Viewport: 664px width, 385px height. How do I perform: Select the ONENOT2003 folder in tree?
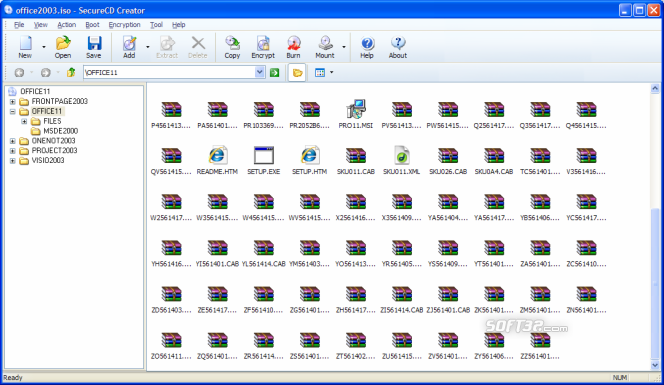pyautogui.click(x=53, y=141)
